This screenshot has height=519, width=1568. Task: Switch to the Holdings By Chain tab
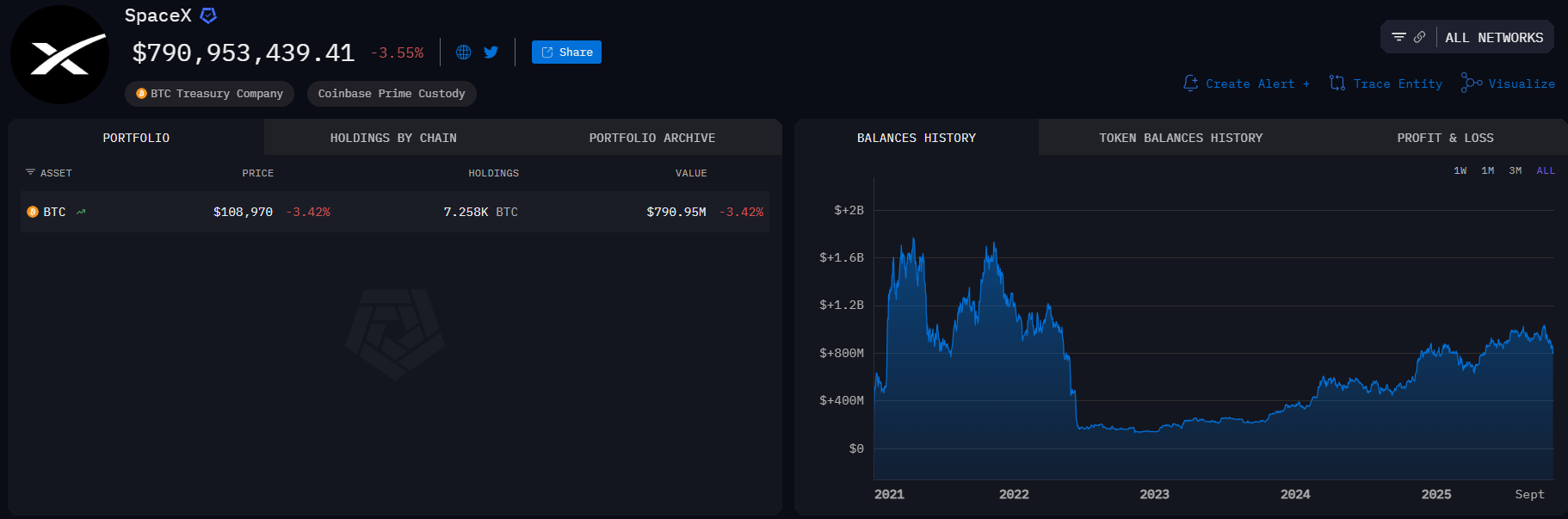[393, 138]
